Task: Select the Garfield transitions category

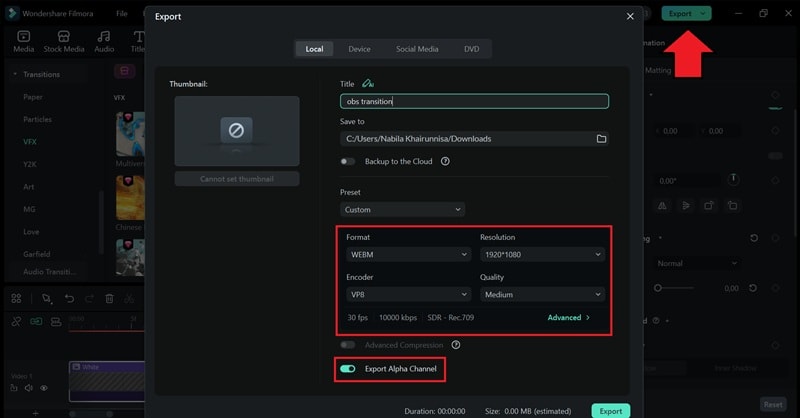Action: coord(37,254)
